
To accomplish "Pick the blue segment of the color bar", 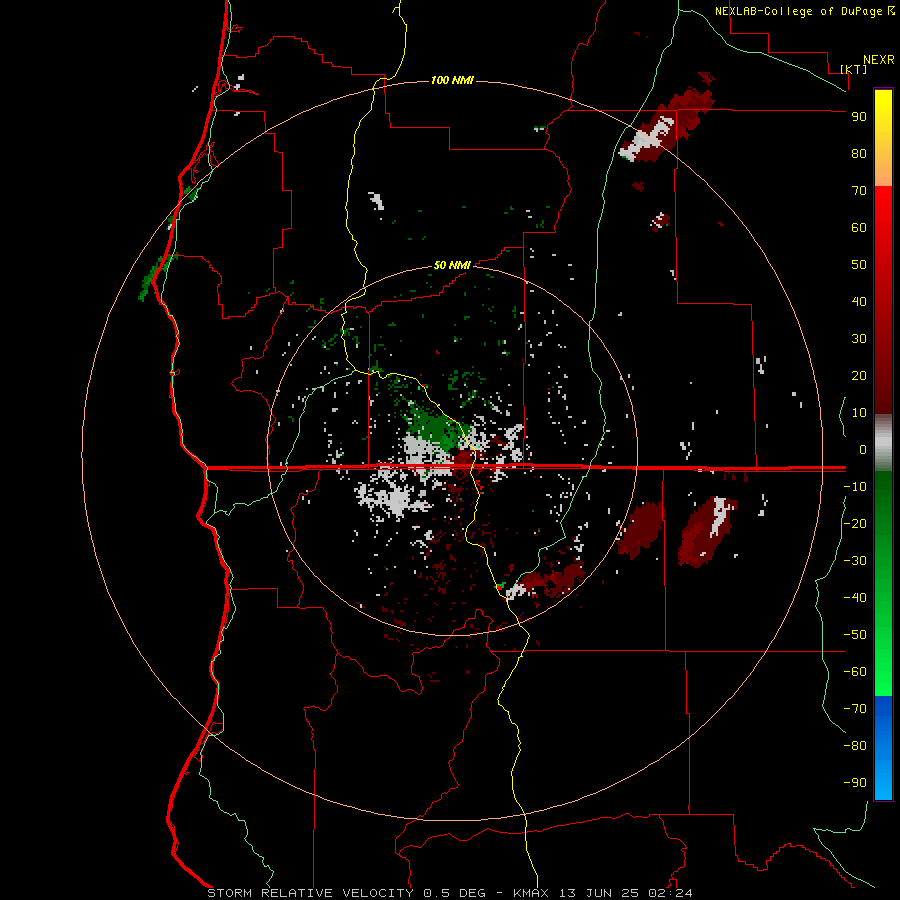I will (883, 748).
